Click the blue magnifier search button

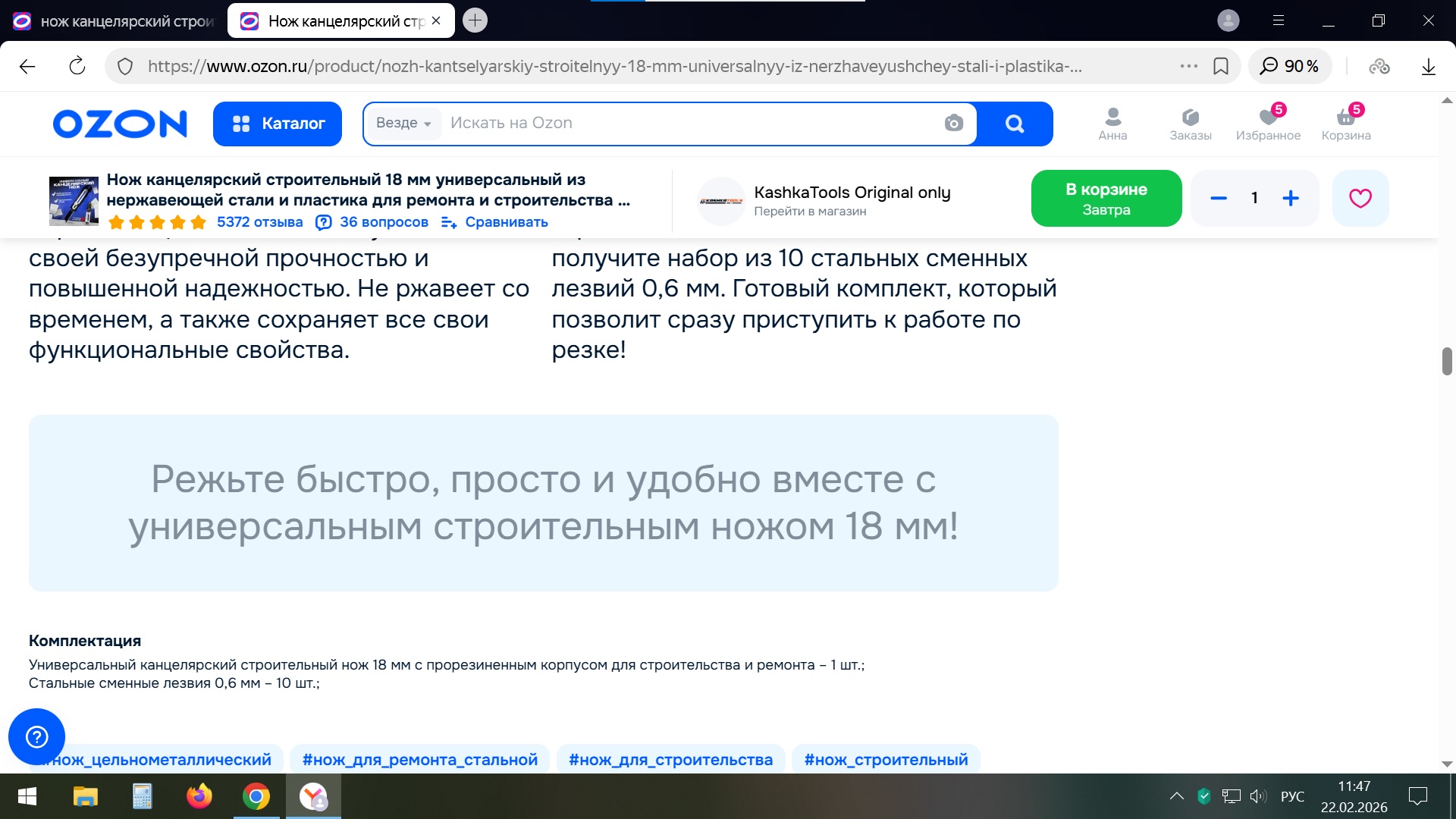pos(1014,124)
